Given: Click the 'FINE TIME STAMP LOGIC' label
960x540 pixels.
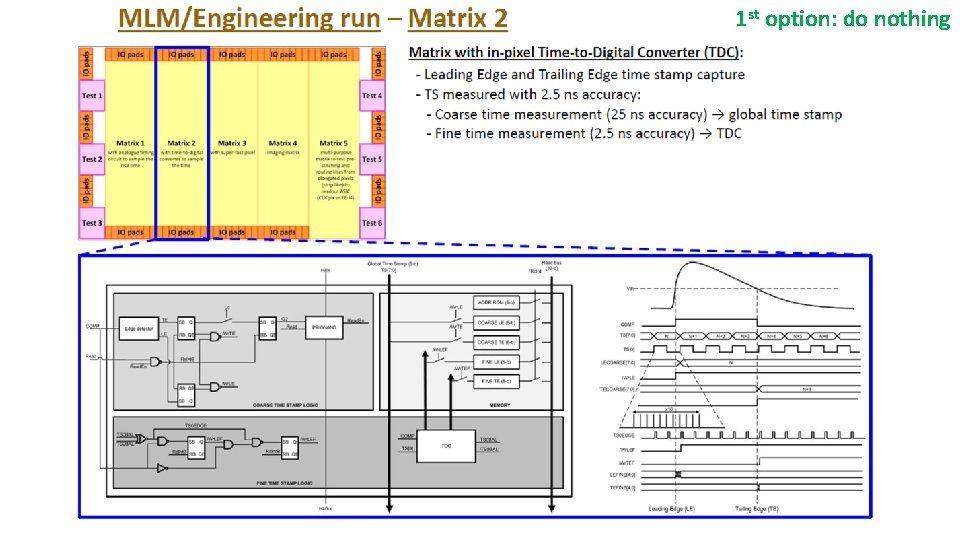Looking at the screenshot, I should coord(284,483).
